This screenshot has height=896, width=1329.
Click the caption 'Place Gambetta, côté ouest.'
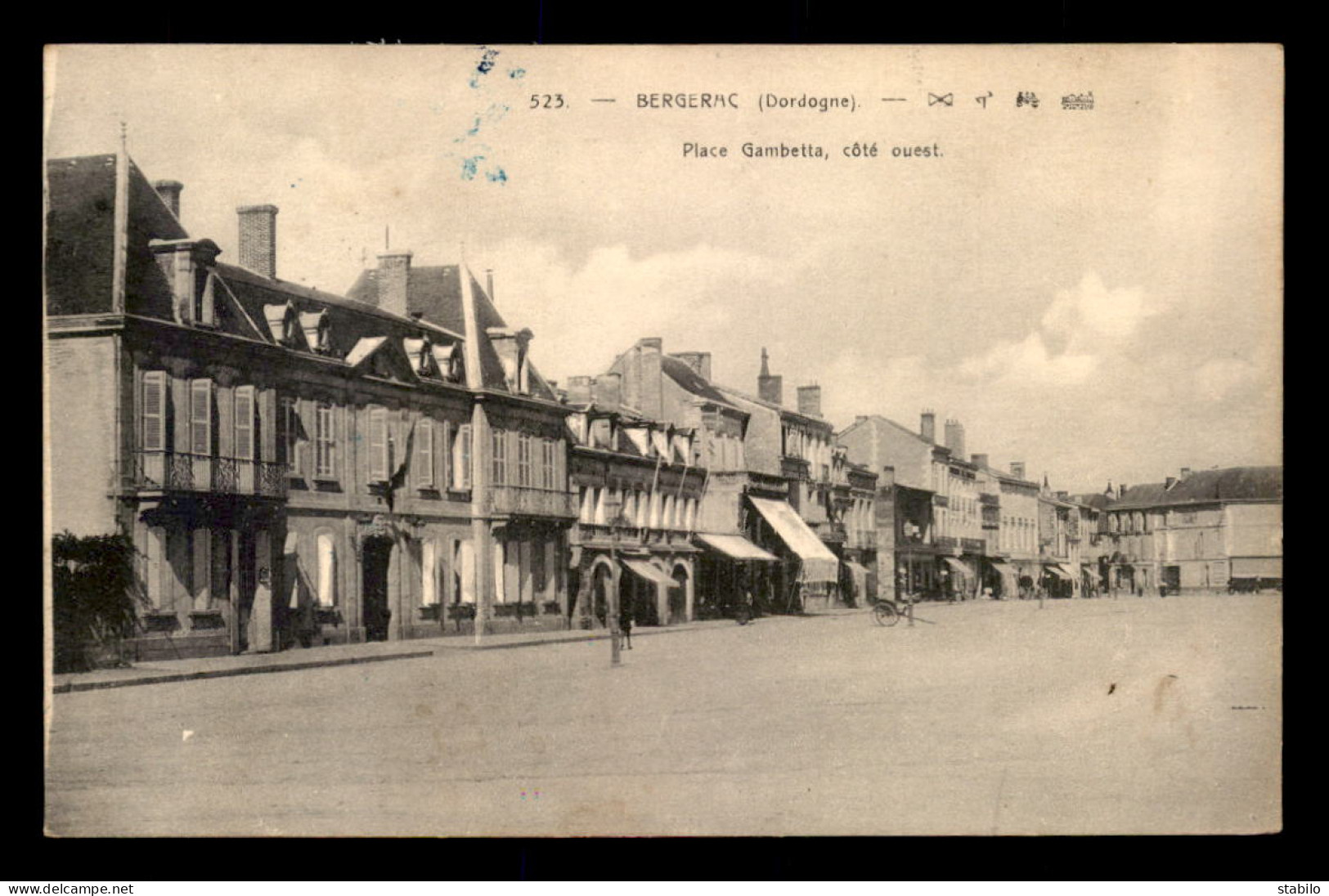(813, 150)
